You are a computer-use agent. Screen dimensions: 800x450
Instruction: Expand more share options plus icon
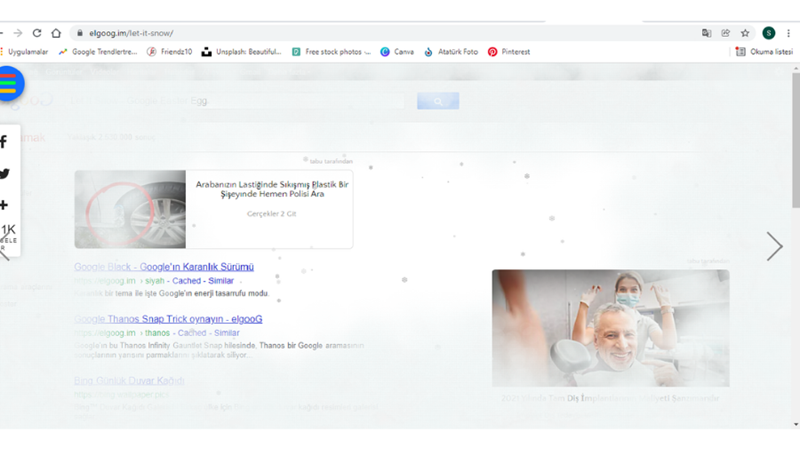coord(4,205)
